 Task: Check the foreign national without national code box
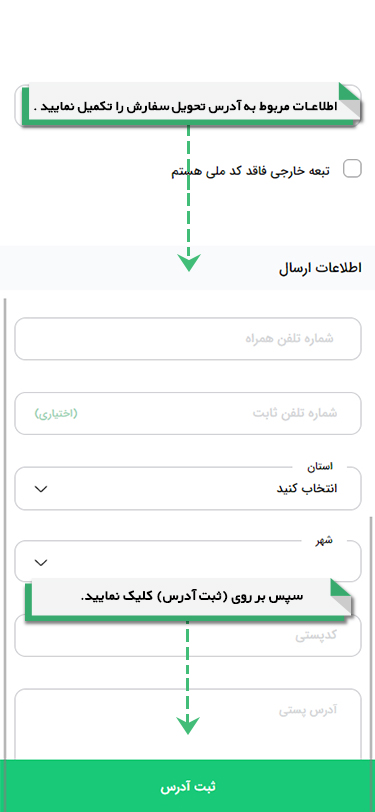353,169
